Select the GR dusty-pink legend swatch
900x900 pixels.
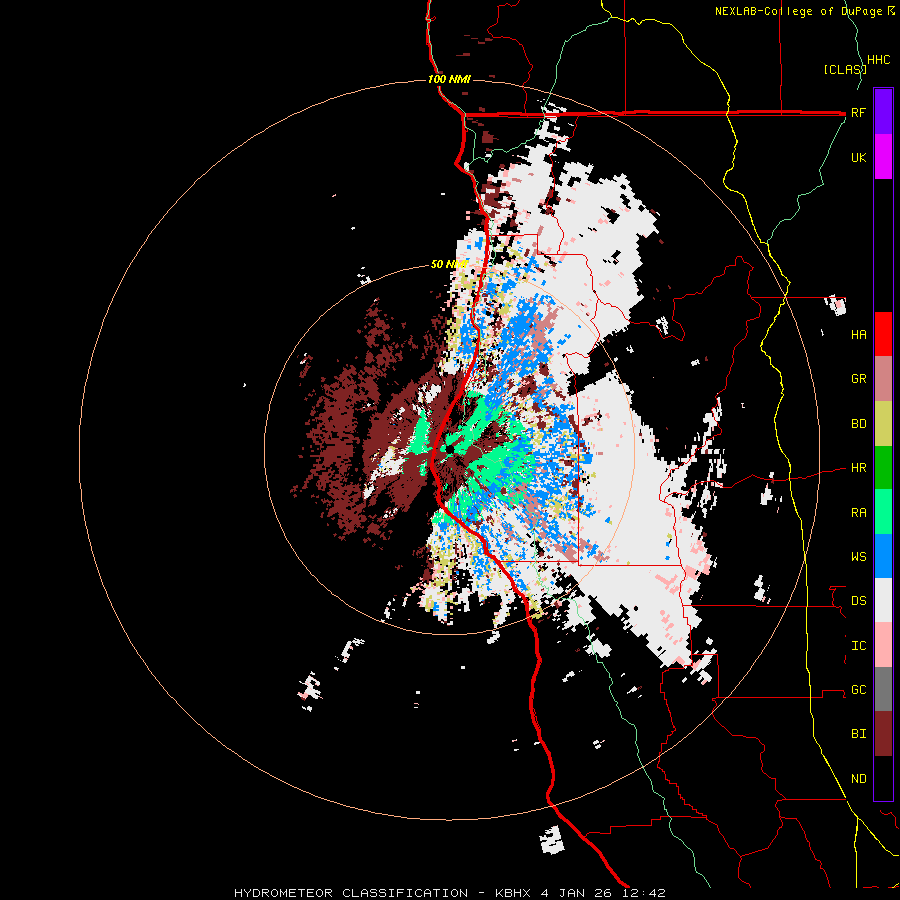tap(883, 379)
